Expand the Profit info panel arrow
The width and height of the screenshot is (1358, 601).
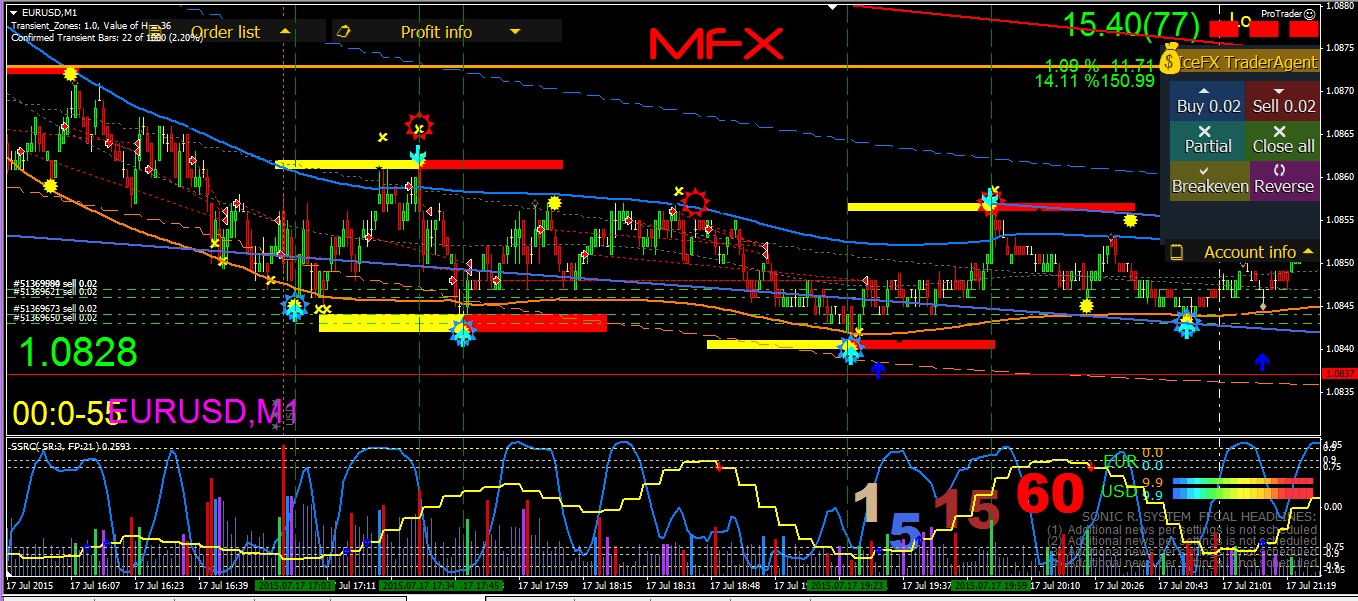click(515, 32)
